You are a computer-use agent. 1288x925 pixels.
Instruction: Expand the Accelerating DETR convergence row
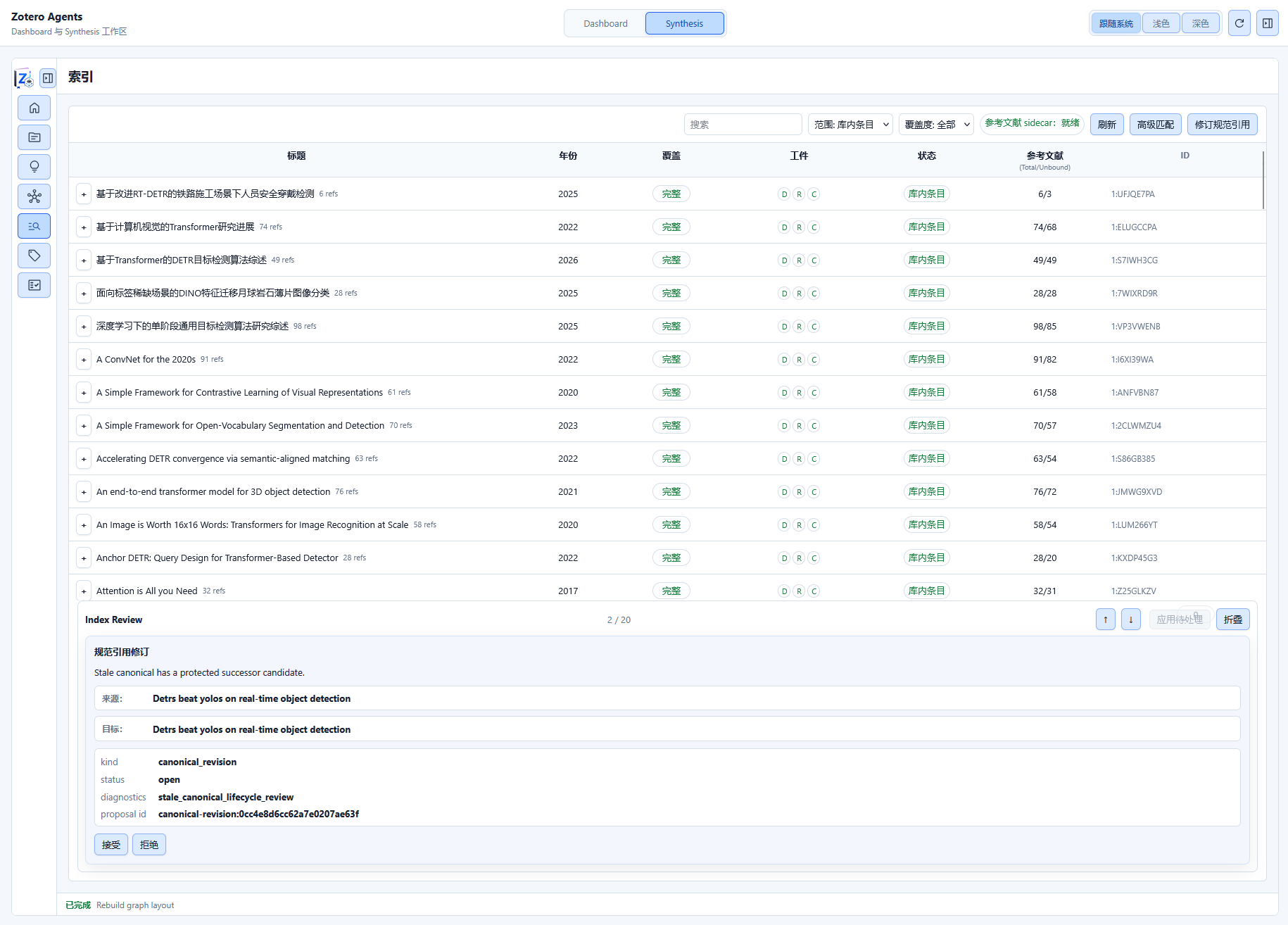coord(84,459)
